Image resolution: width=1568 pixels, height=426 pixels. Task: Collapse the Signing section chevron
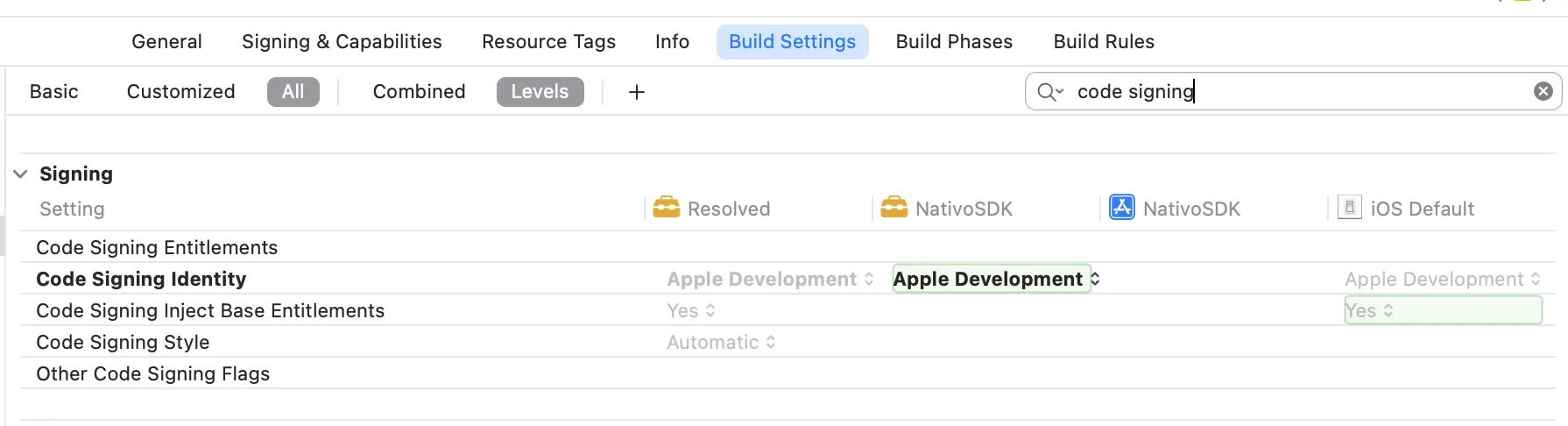(x=21, y=174)
